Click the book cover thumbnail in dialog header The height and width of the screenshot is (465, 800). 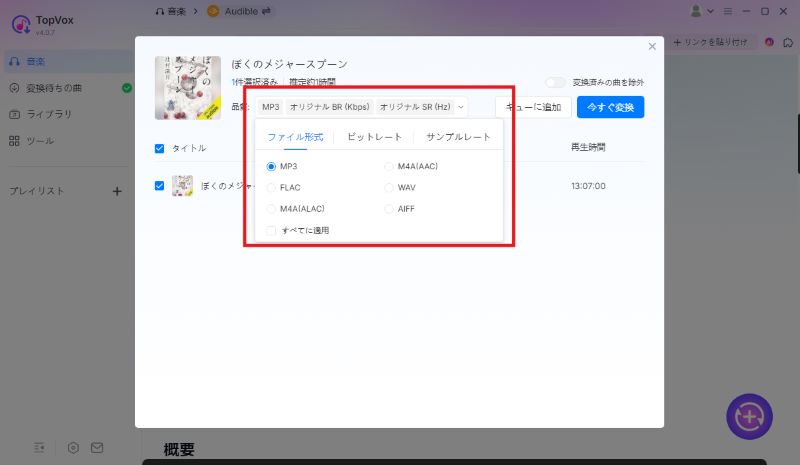(188, 88)
